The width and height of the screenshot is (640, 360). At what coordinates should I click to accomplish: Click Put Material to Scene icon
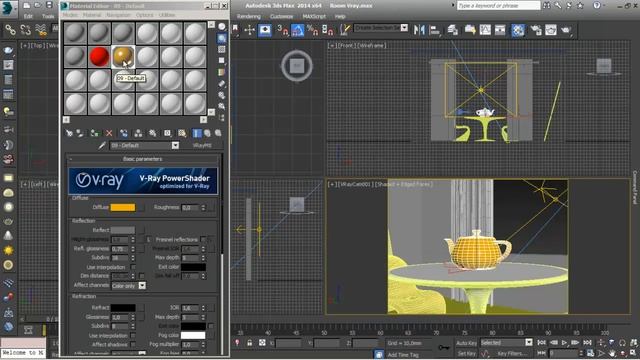(80, 133)
